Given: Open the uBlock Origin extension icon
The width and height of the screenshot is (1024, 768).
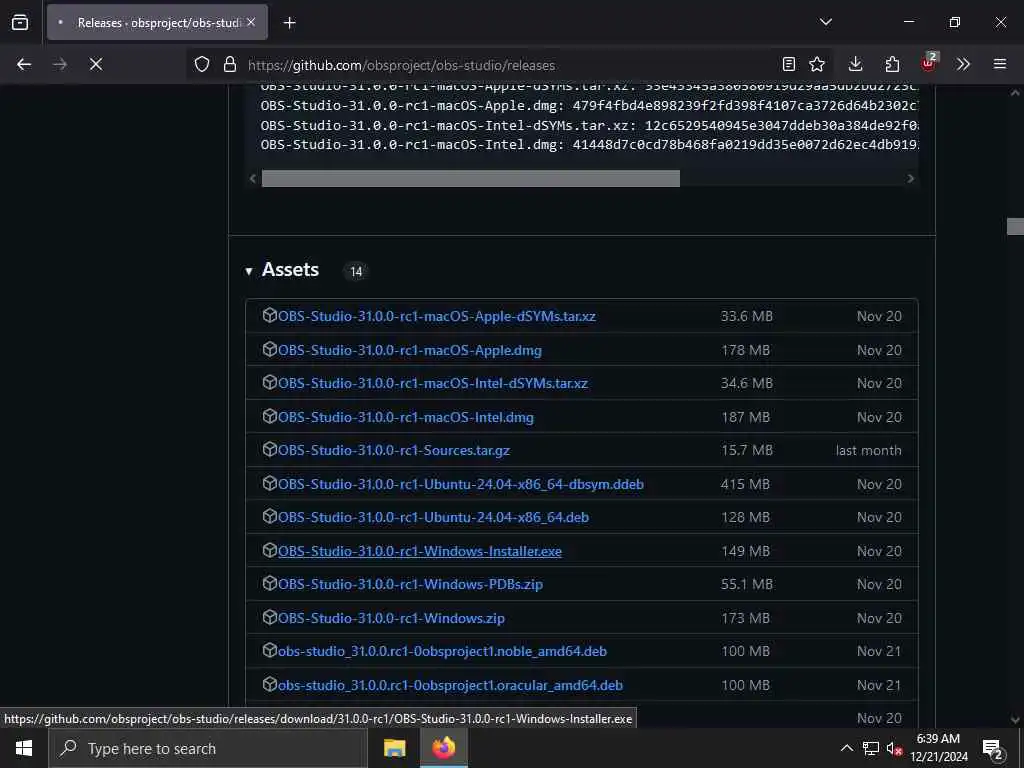Looking at the screenshot, I should pos(929,63).
